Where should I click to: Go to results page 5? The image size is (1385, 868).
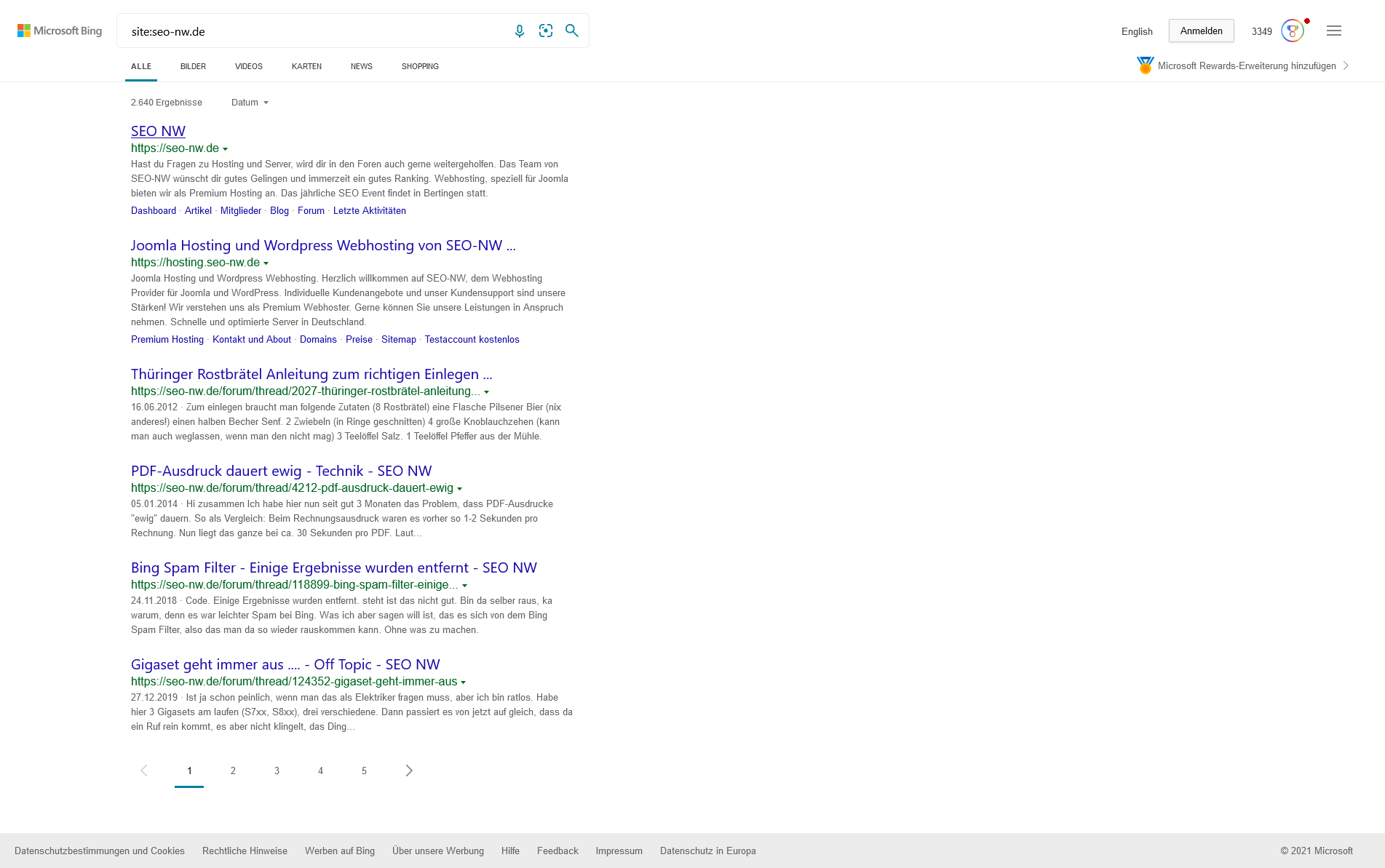364,771
